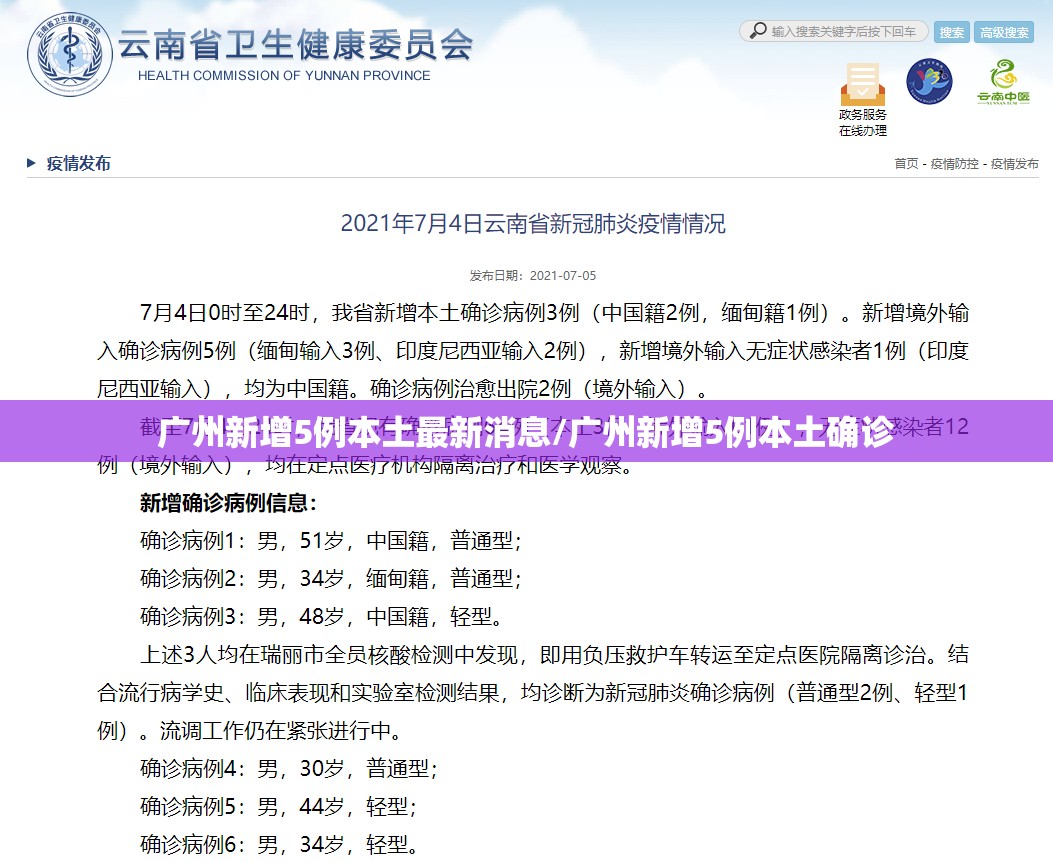Click the purple 广州新增5例本土 banner
The width and height of the screenshot is (1053, 862).
pos(526,431)
